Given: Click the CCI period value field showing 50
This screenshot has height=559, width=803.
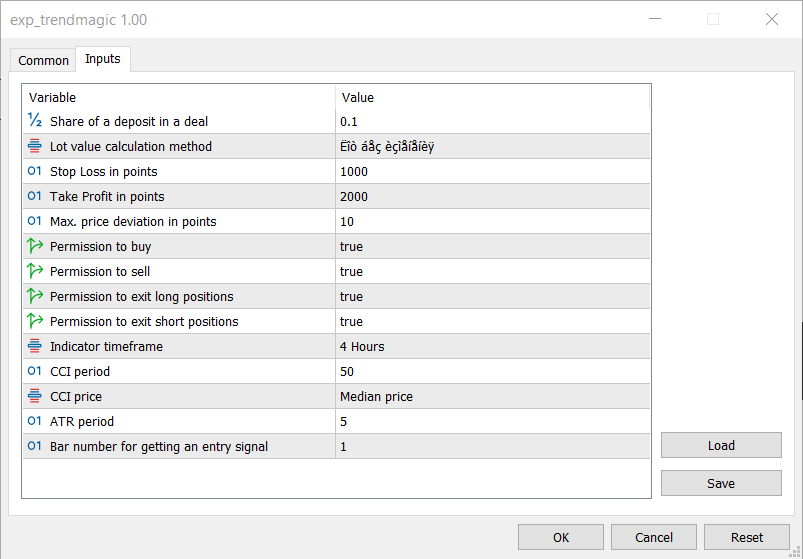Looking at the screenshot, I should click(492, 371).
